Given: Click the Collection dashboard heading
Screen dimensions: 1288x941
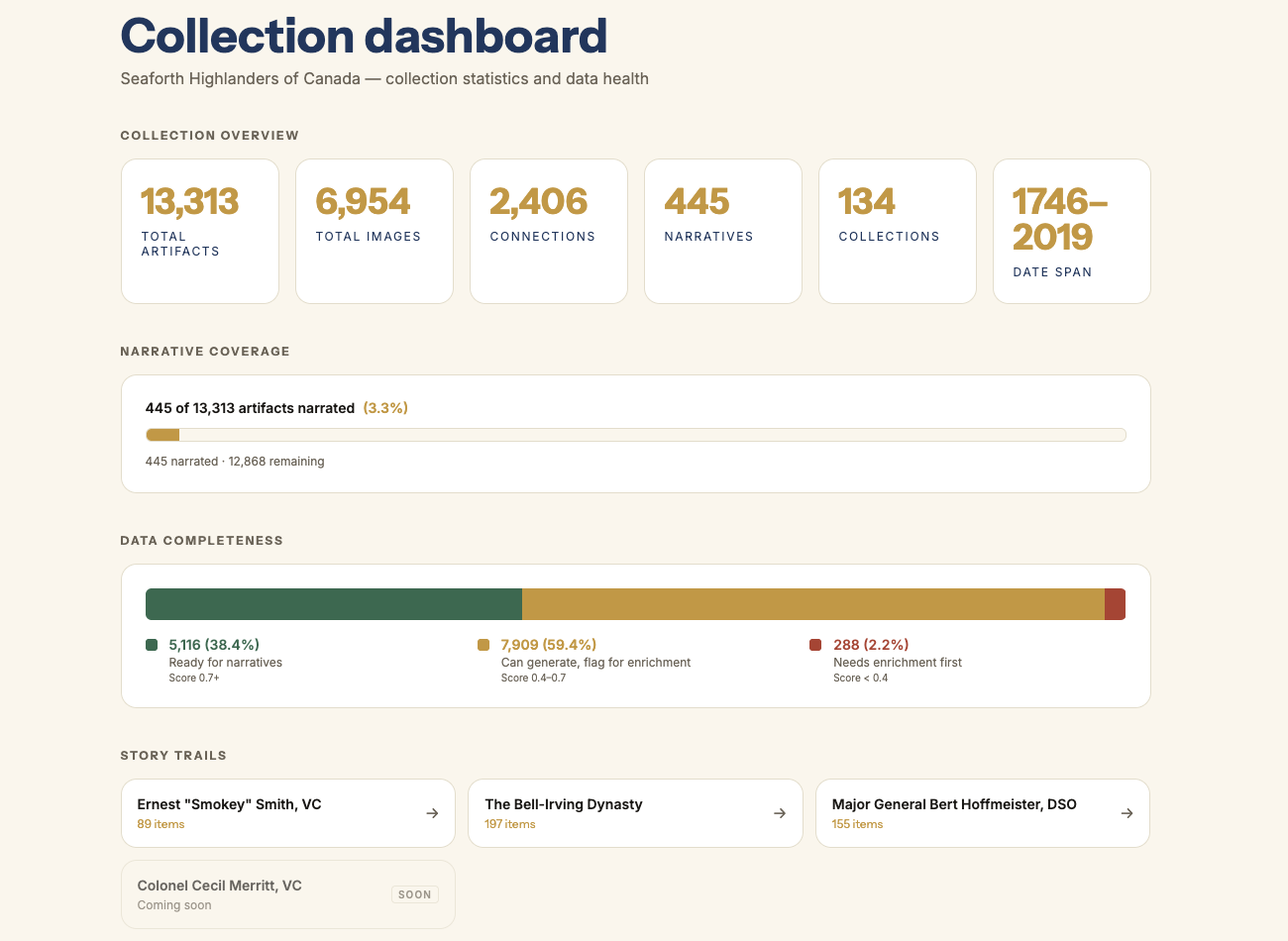Looking at the screenshot, I should point(364,37).
